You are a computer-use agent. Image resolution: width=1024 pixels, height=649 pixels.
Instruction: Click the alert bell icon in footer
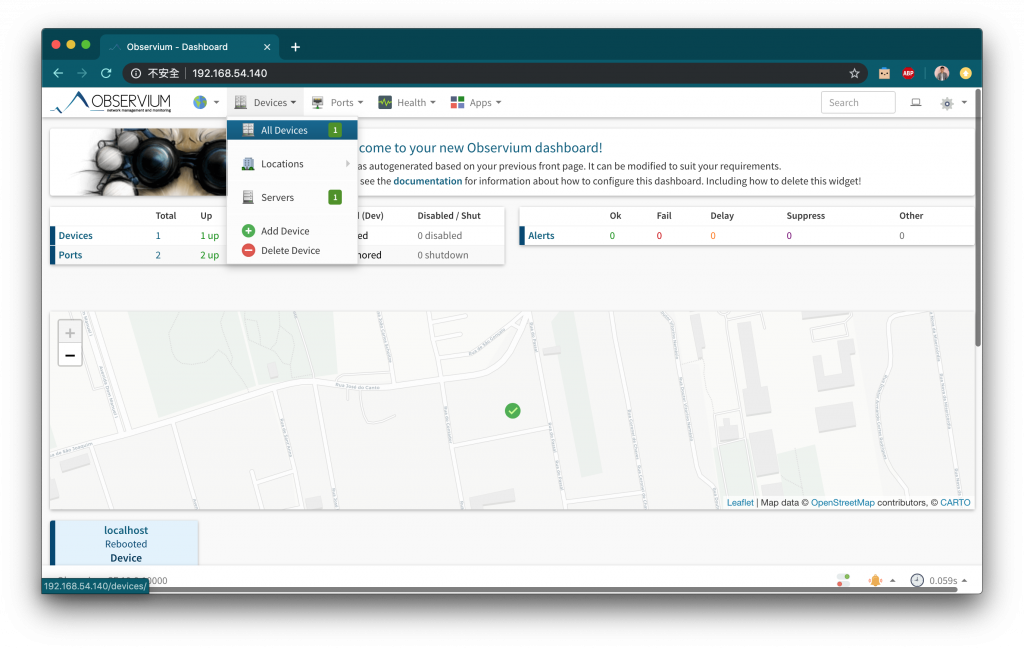pyautogui.click(x=875, y=580)
